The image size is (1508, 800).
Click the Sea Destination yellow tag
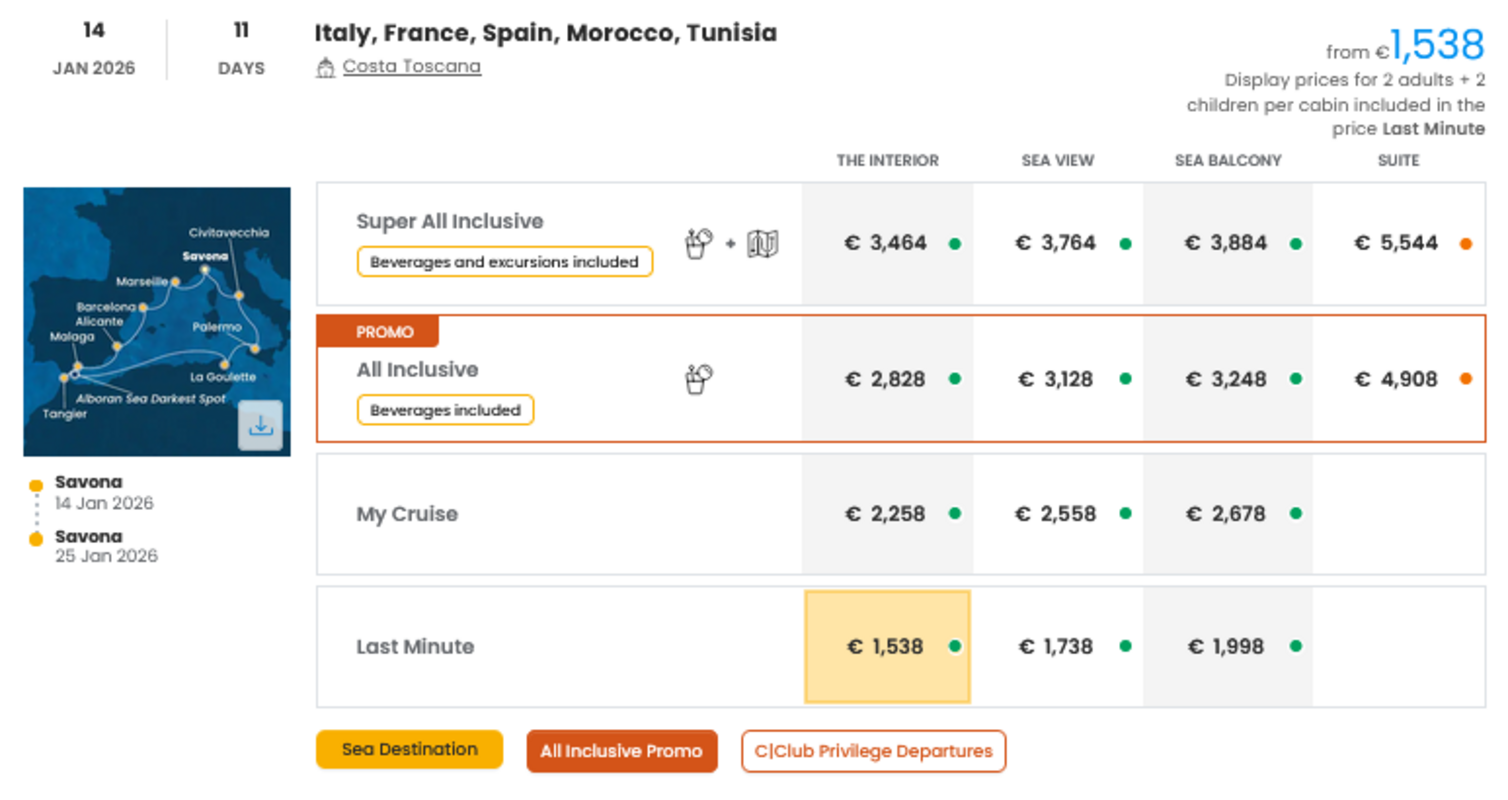(409, 749)
